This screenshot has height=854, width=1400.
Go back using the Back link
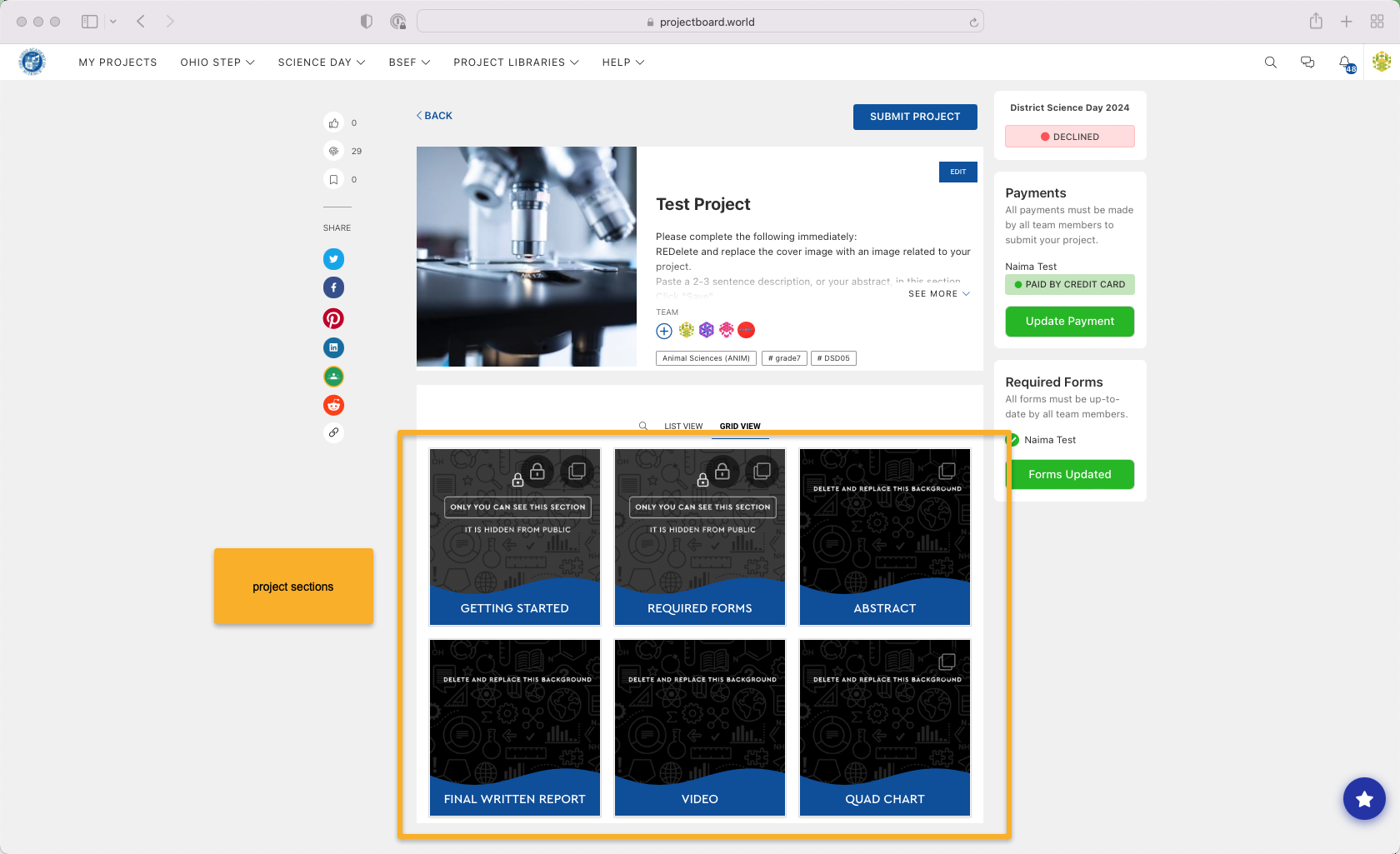click(x=434, y=116)
